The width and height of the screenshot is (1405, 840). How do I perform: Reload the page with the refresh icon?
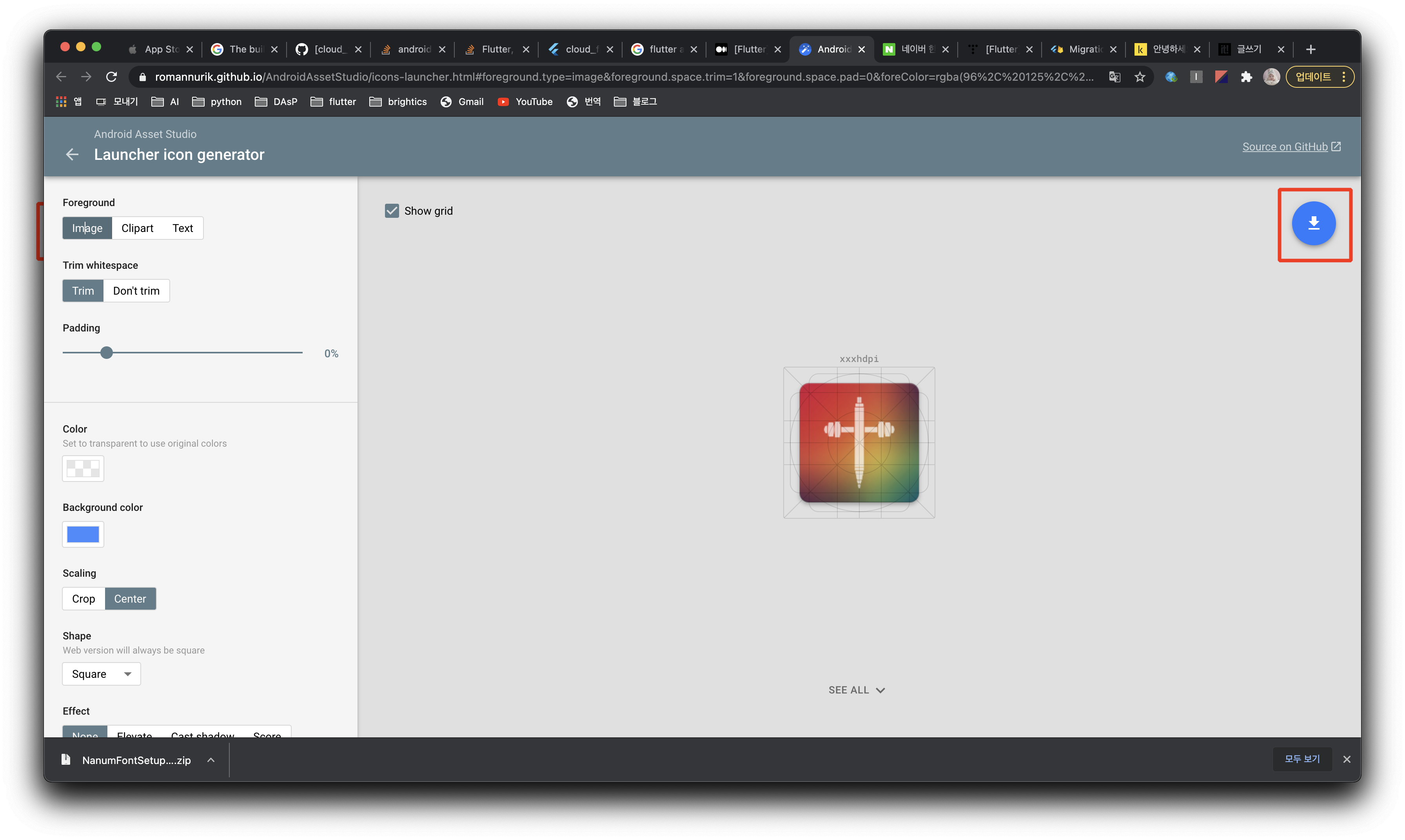coord(112,77)
